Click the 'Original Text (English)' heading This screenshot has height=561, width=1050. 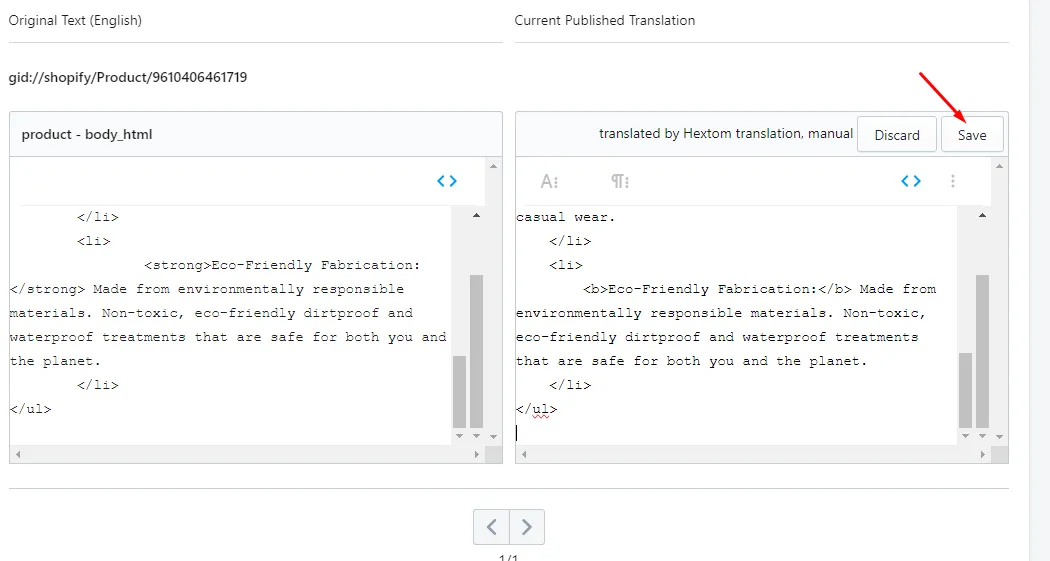pyautogui.click(x=75, y=20)
